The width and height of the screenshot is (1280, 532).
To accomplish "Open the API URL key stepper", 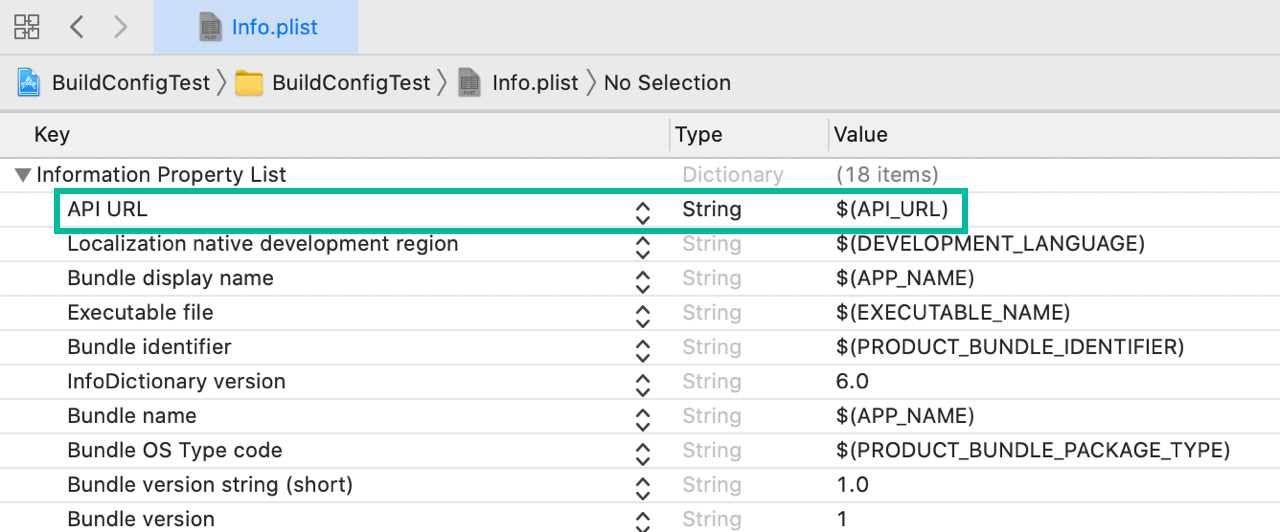I will (x=643, y=211).
